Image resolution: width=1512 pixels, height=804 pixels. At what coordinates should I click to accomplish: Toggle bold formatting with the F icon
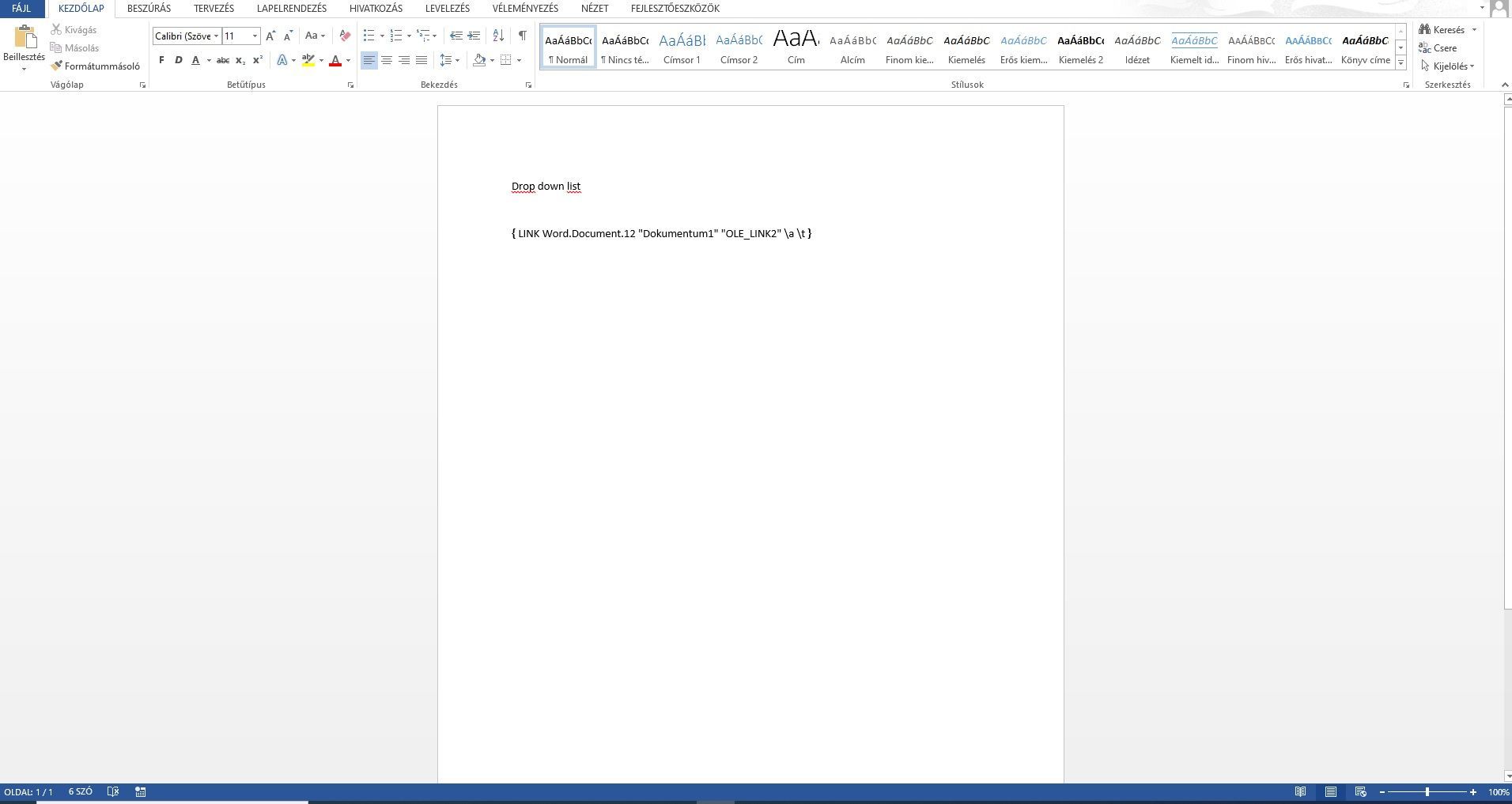(161, 60)
